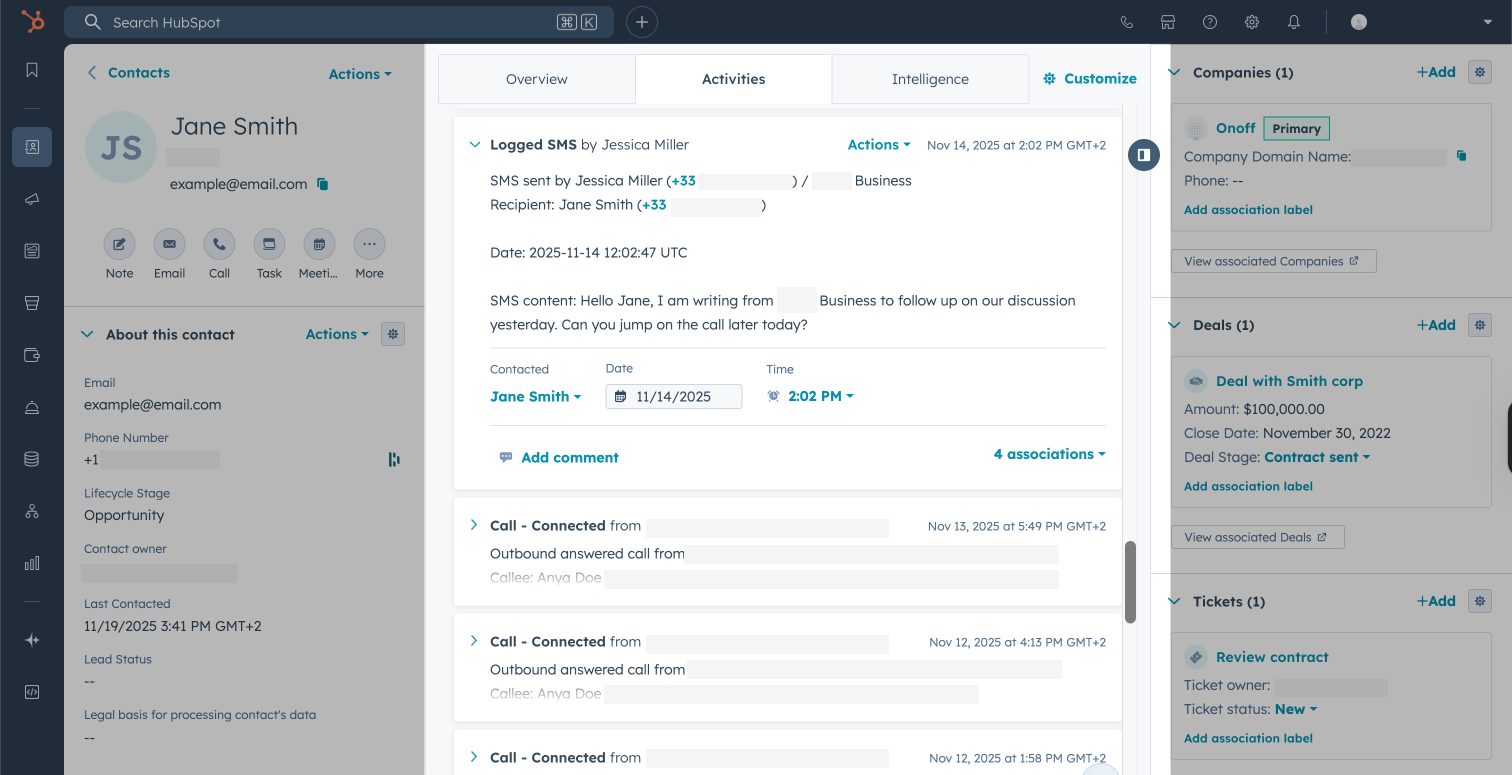Open the Service bell sidebar icon

point(32,407)
